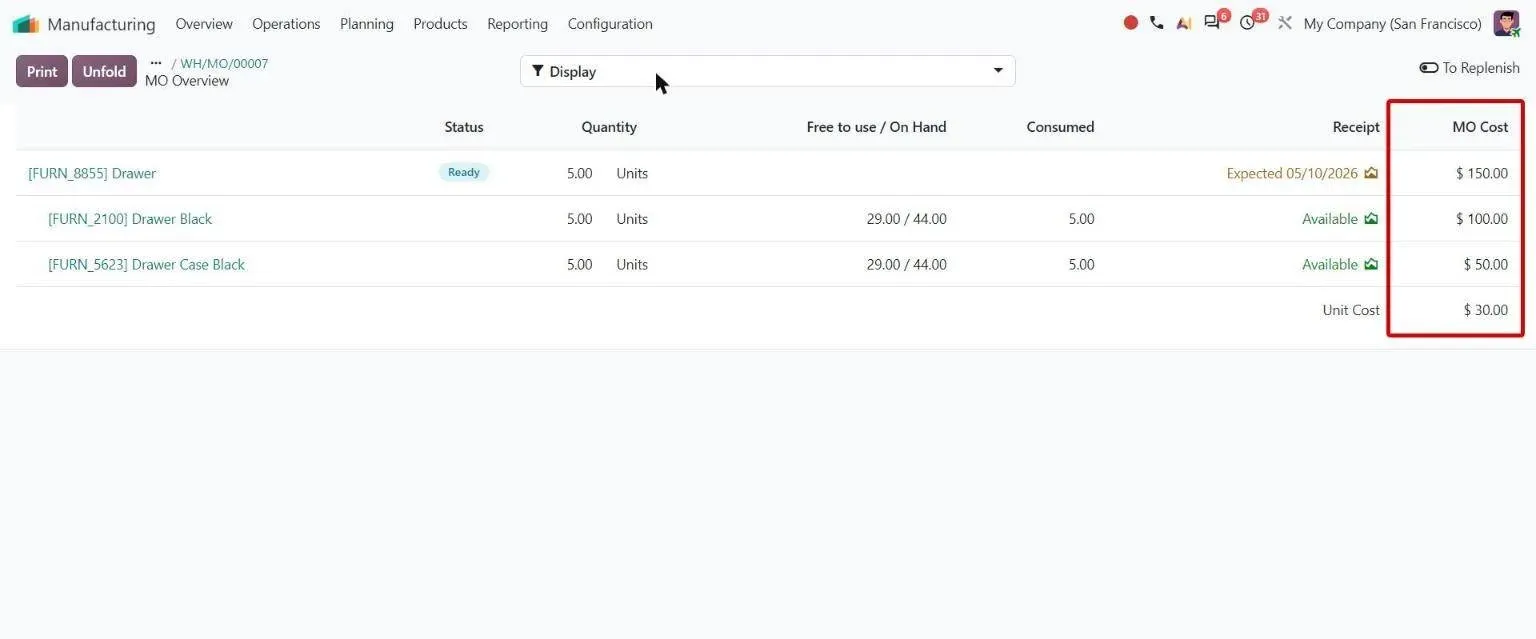The width and height of the screenshot is (1536, 639).
Task: Open the Products menu
Action: pos(440,24)
